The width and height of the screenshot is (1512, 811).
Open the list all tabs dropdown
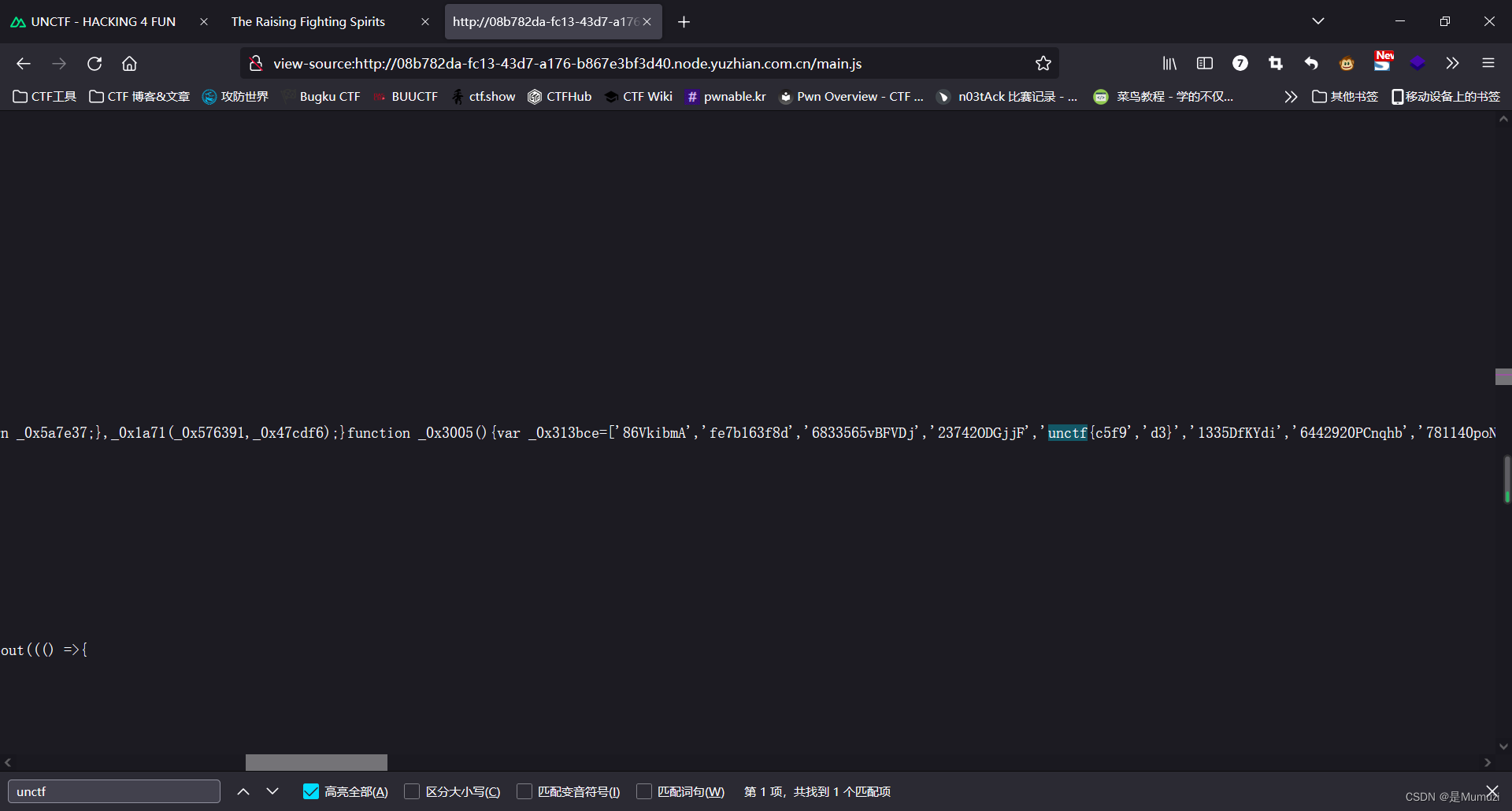click(x=1318, y=21)
